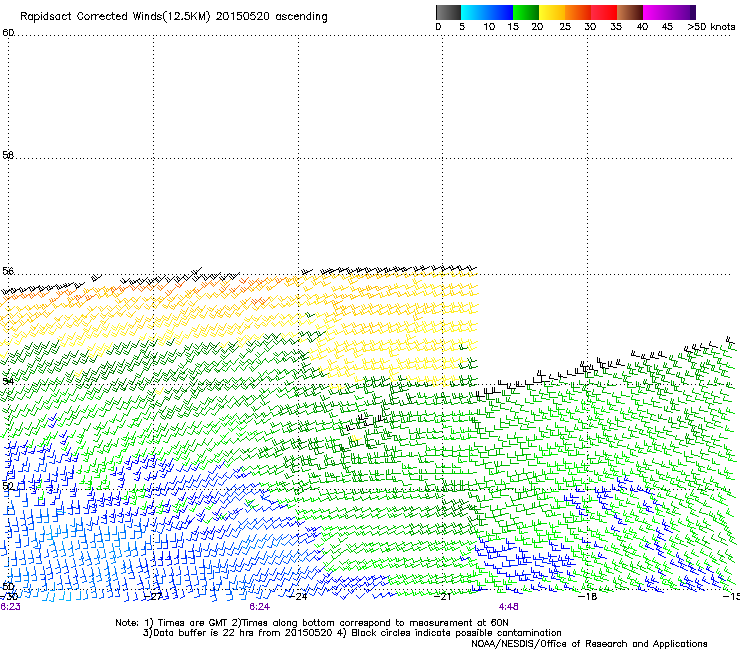Click the legend label '0'

[438, 27]
